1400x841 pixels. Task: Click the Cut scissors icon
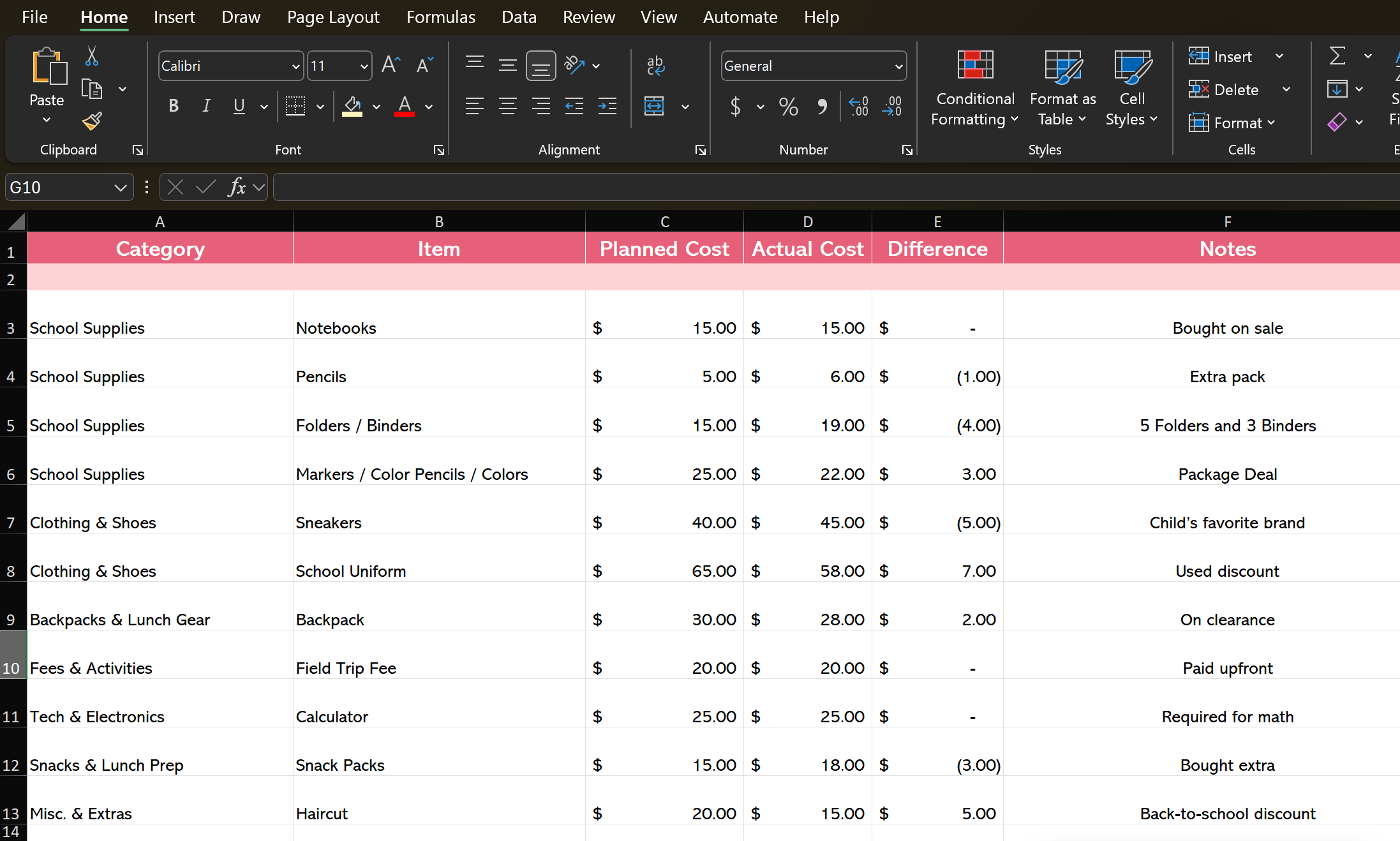[92, 57]
